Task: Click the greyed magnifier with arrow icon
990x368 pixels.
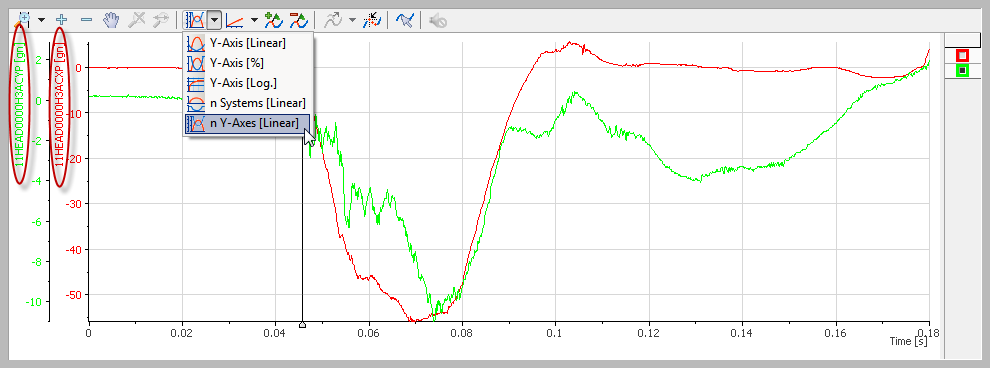Action: [x=160, y=20]
